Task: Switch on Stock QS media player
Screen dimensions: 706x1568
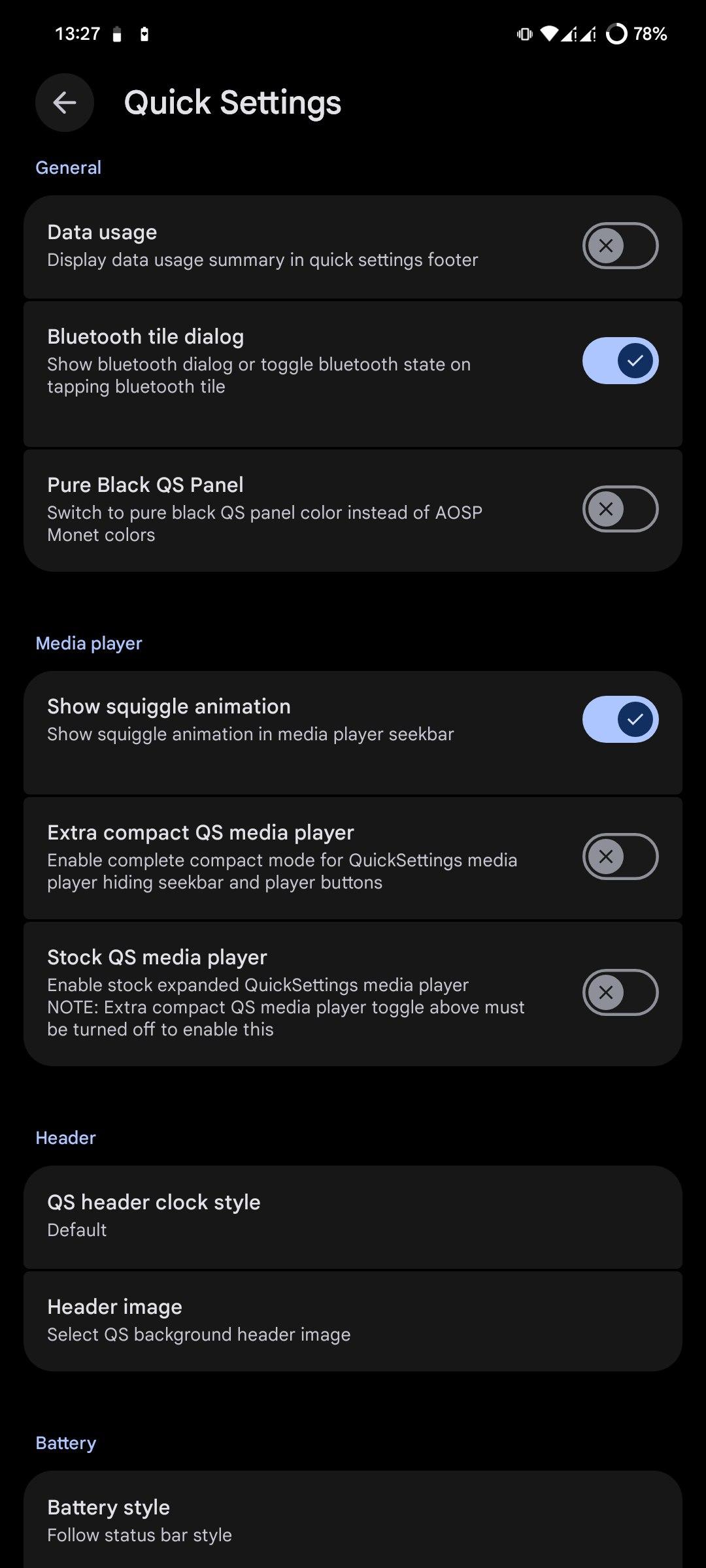Action: pos(620,992)
